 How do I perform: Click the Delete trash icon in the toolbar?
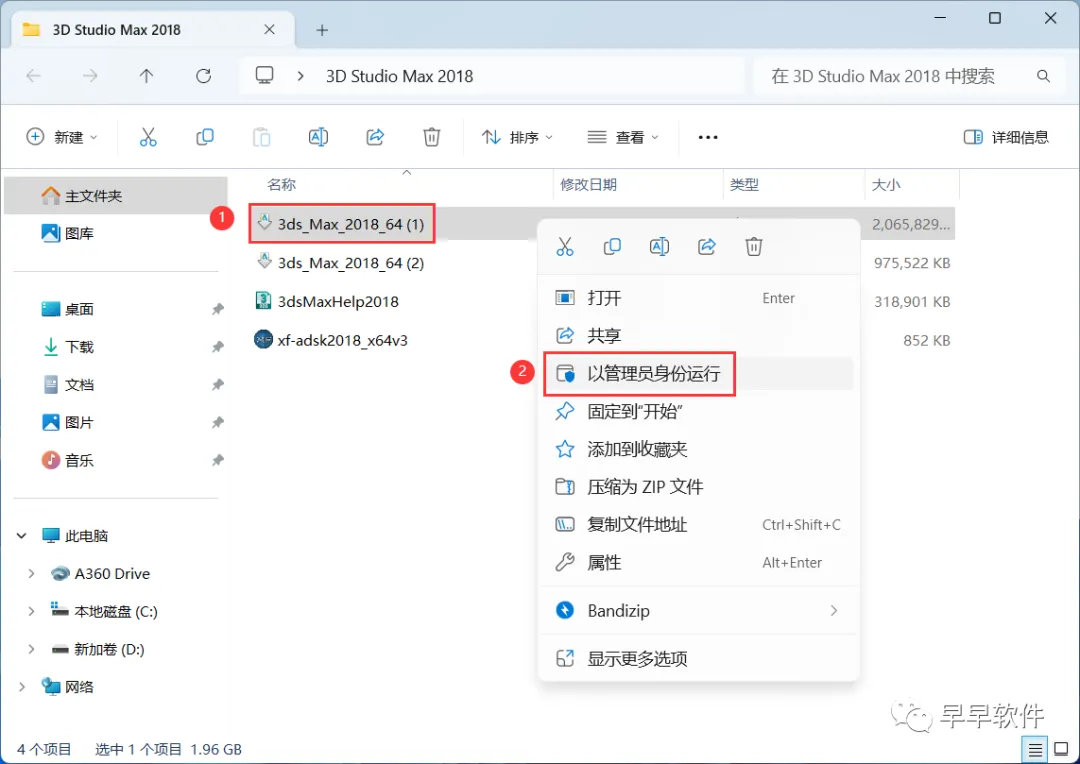coord(431,137)
